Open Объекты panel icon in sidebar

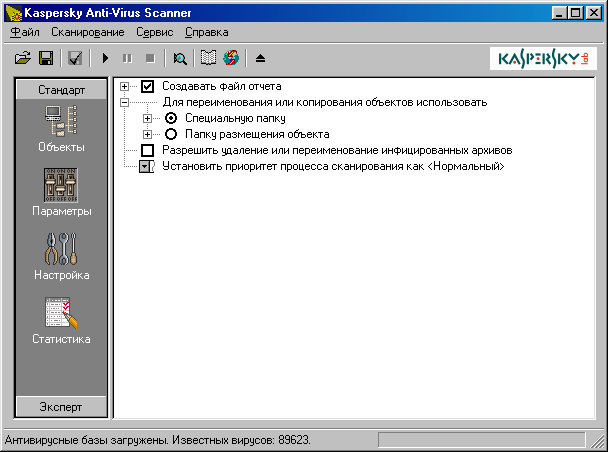click(x=61, y=121)
